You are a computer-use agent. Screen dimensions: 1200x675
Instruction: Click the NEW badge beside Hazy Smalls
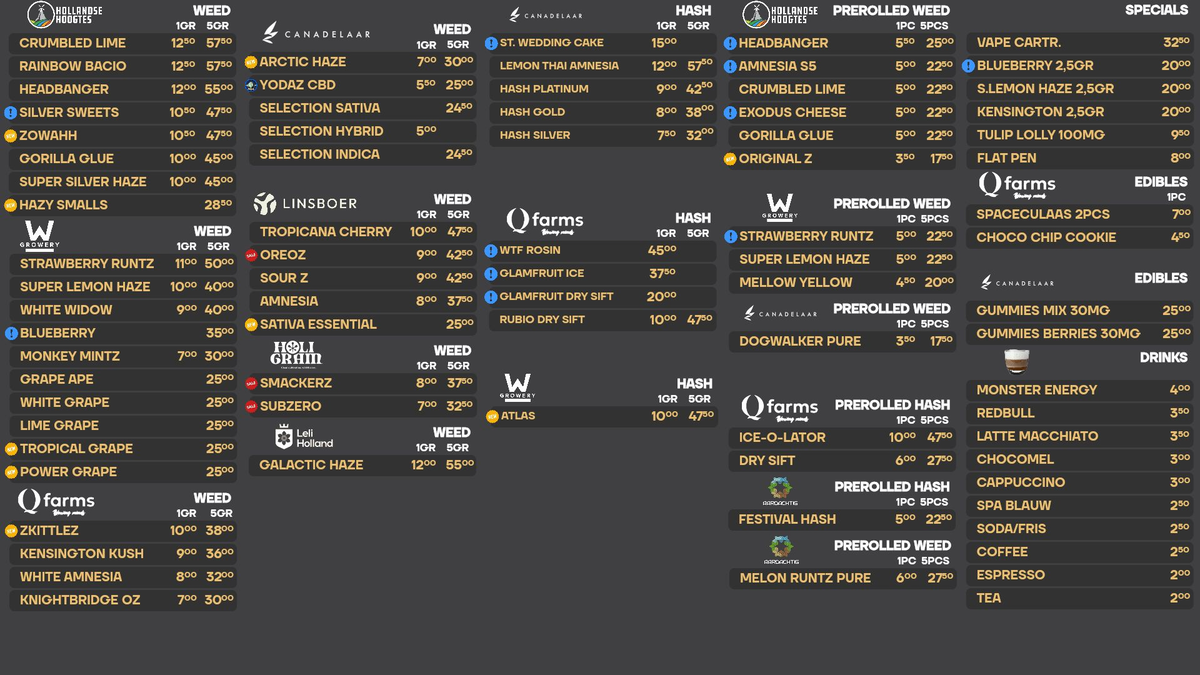(x=11, y=205)
